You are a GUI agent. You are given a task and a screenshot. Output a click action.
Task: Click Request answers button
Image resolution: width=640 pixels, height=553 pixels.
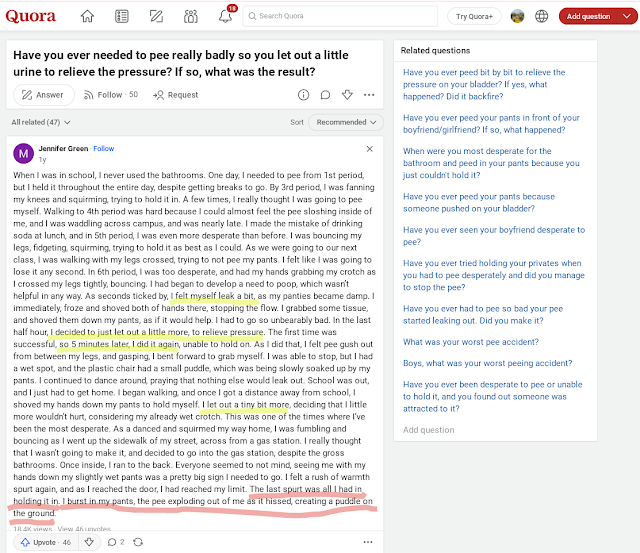click(x=176, y=95)
